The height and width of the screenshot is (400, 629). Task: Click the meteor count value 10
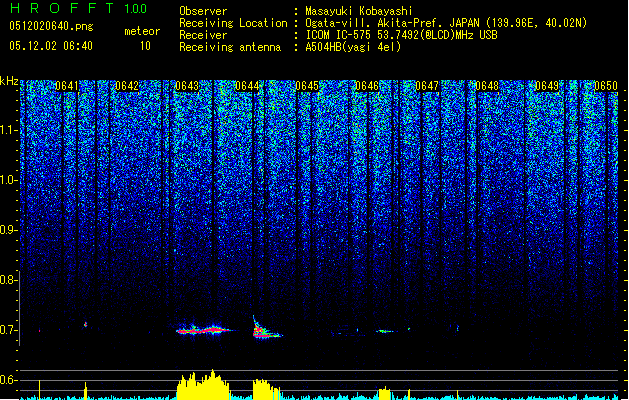coord(145,46)
